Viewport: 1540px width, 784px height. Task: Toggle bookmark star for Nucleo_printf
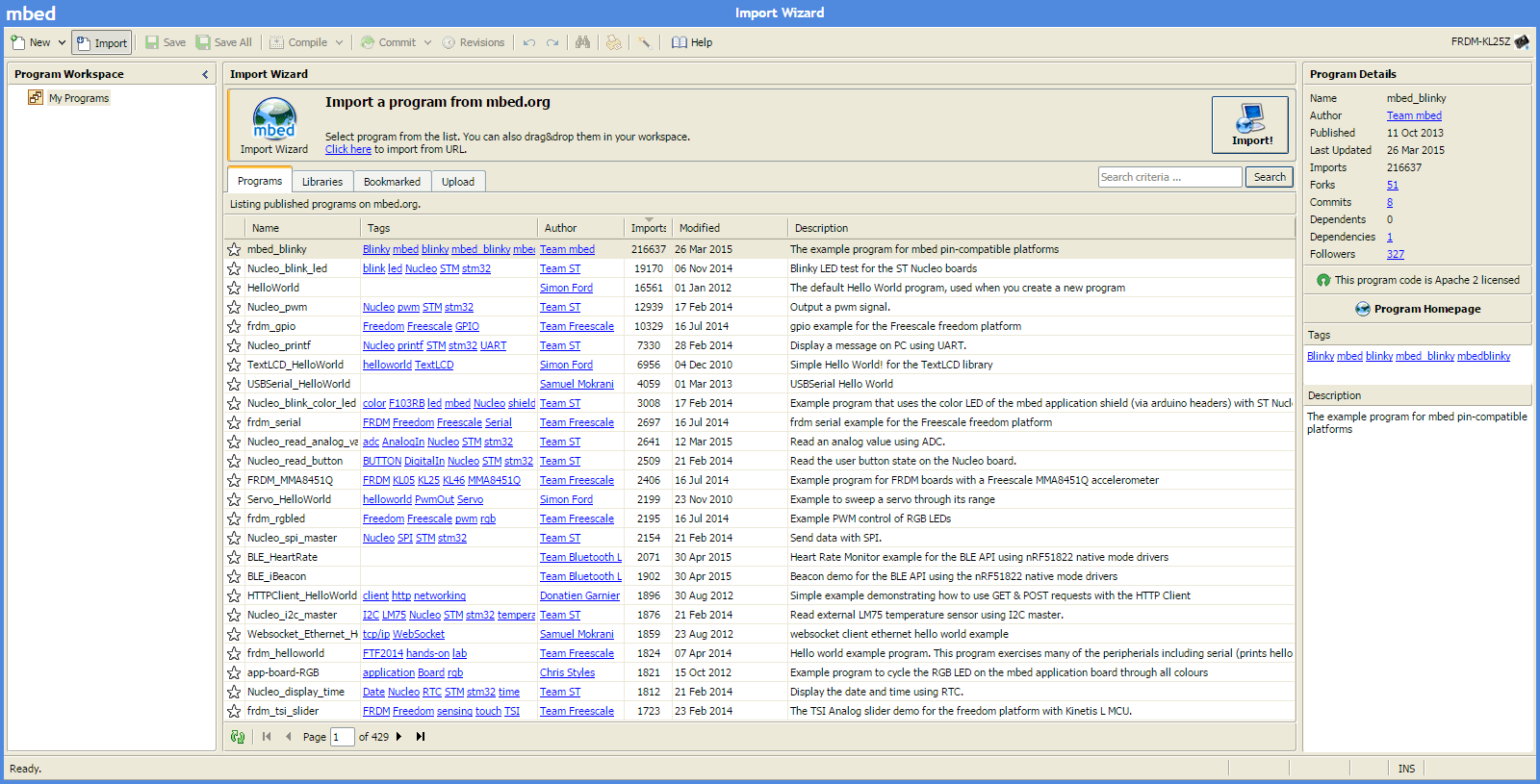click(234, 345)
